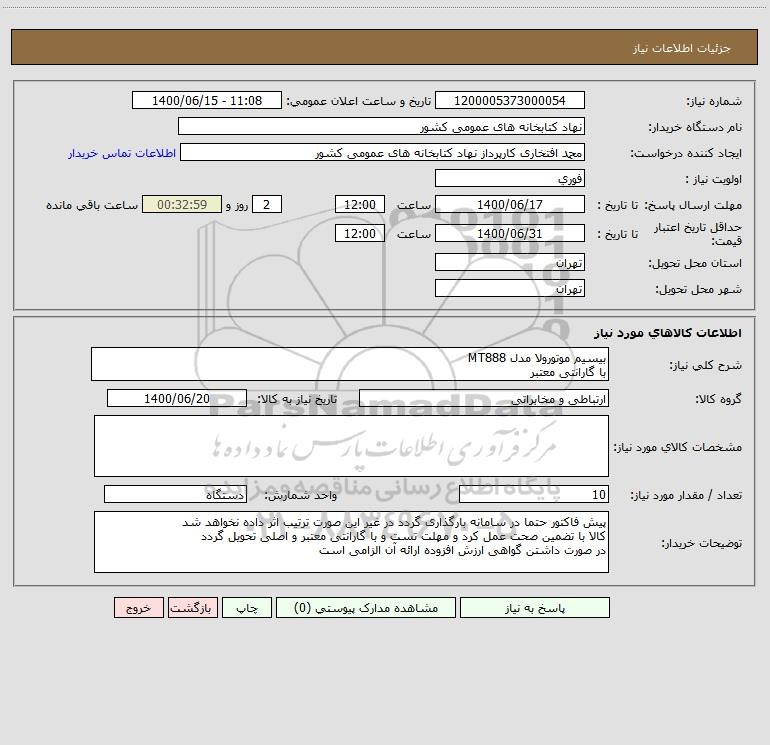Click the goods group field ارتباطی و مخابراتی
The height and width of the screenshot is (745, 770).
pyautogui.click(x=484, y=398)
